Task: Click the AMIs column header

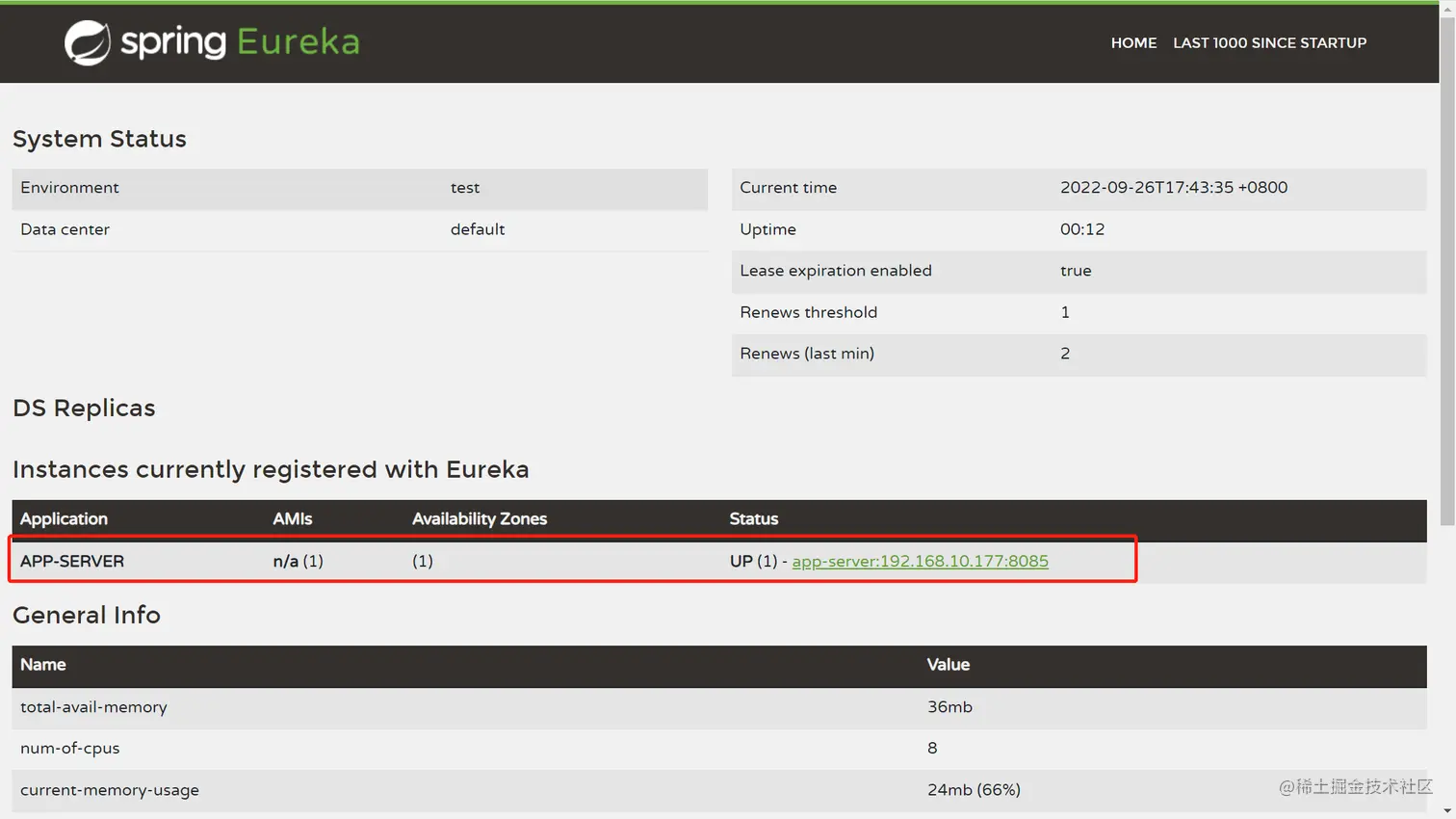Action: point(293,518)
